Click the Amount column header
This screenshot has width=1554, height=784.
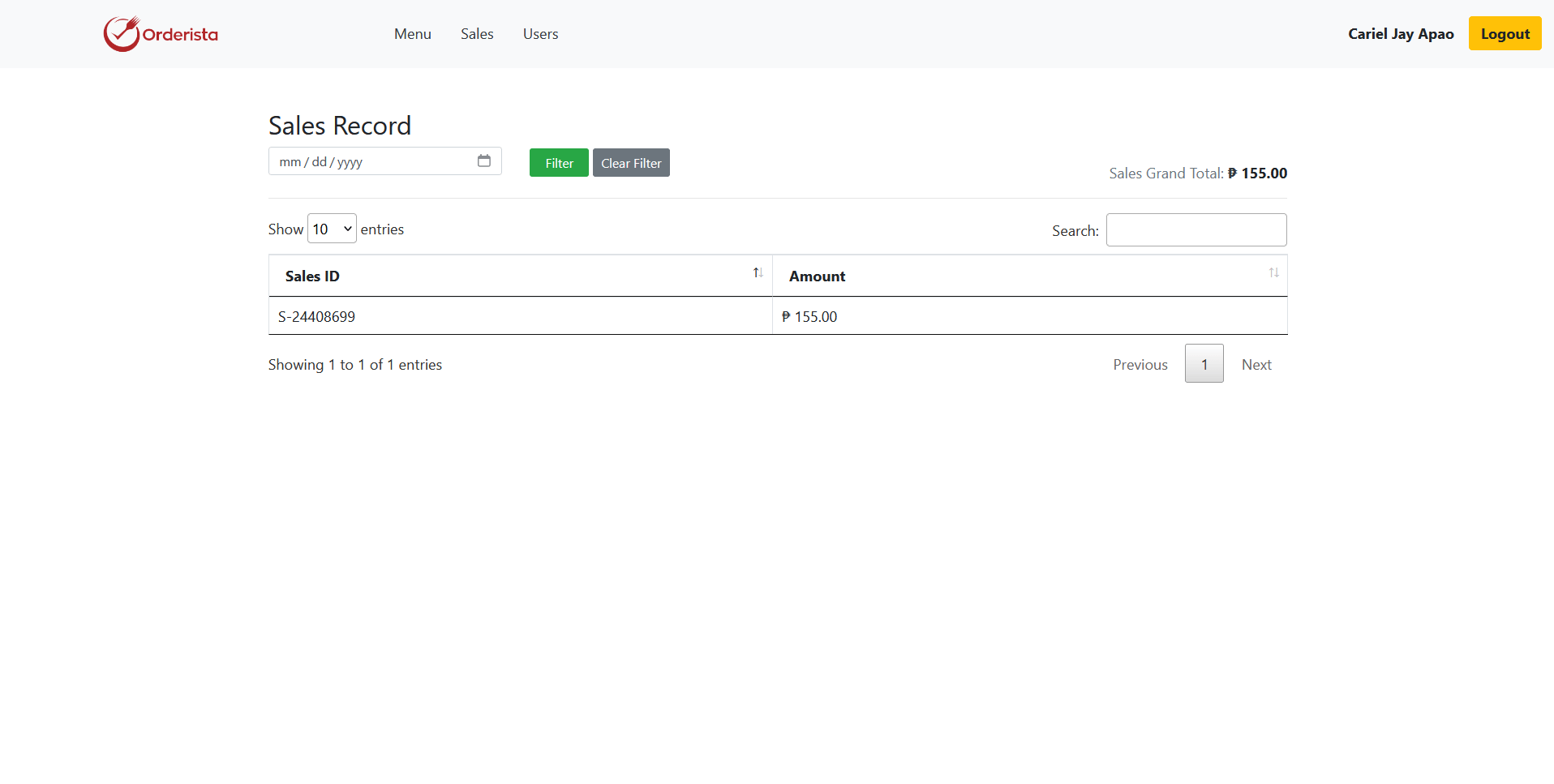click(1030, 276)
